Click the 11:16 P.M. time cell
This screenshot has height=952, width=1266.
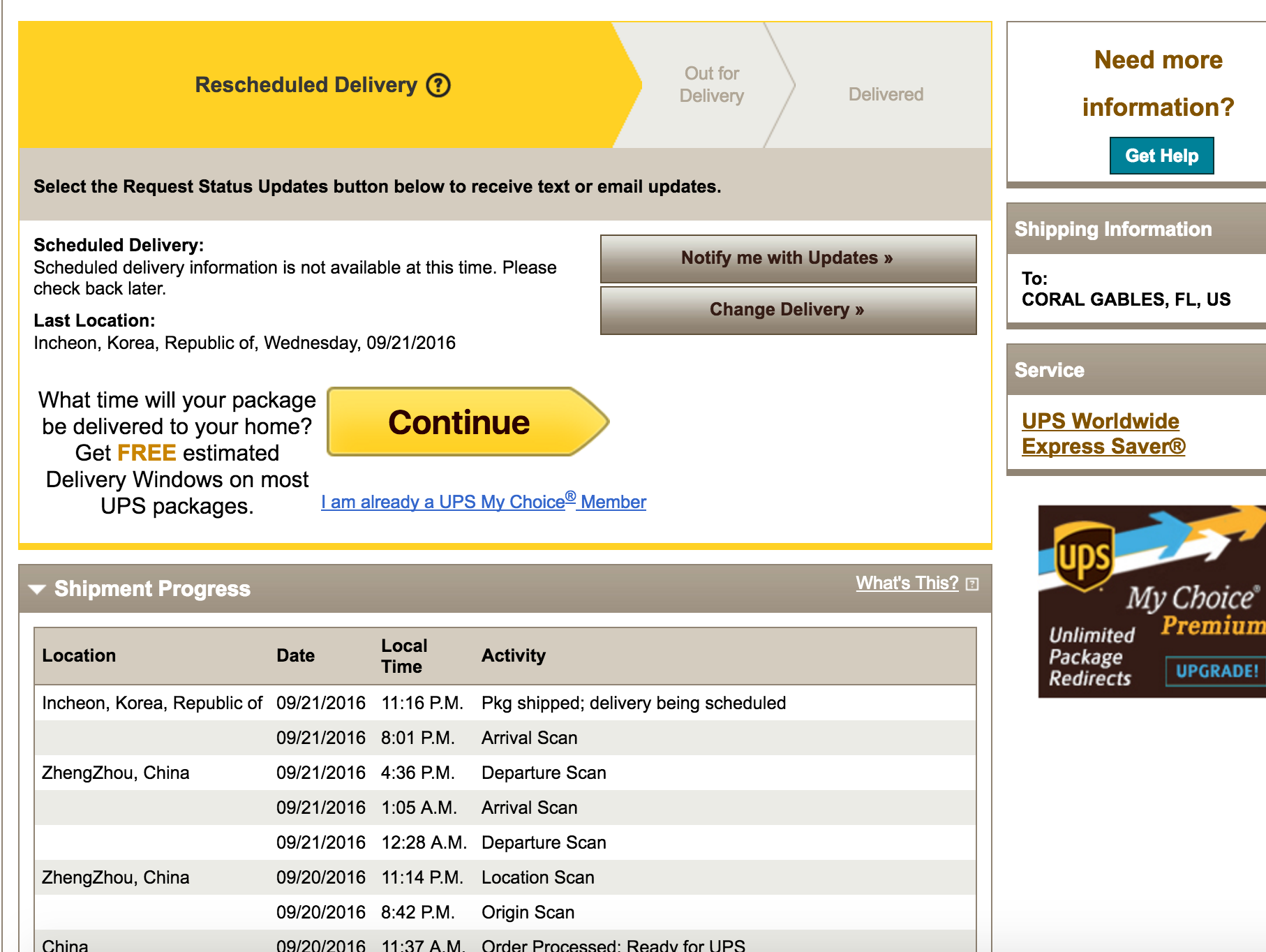coord(422,703)
